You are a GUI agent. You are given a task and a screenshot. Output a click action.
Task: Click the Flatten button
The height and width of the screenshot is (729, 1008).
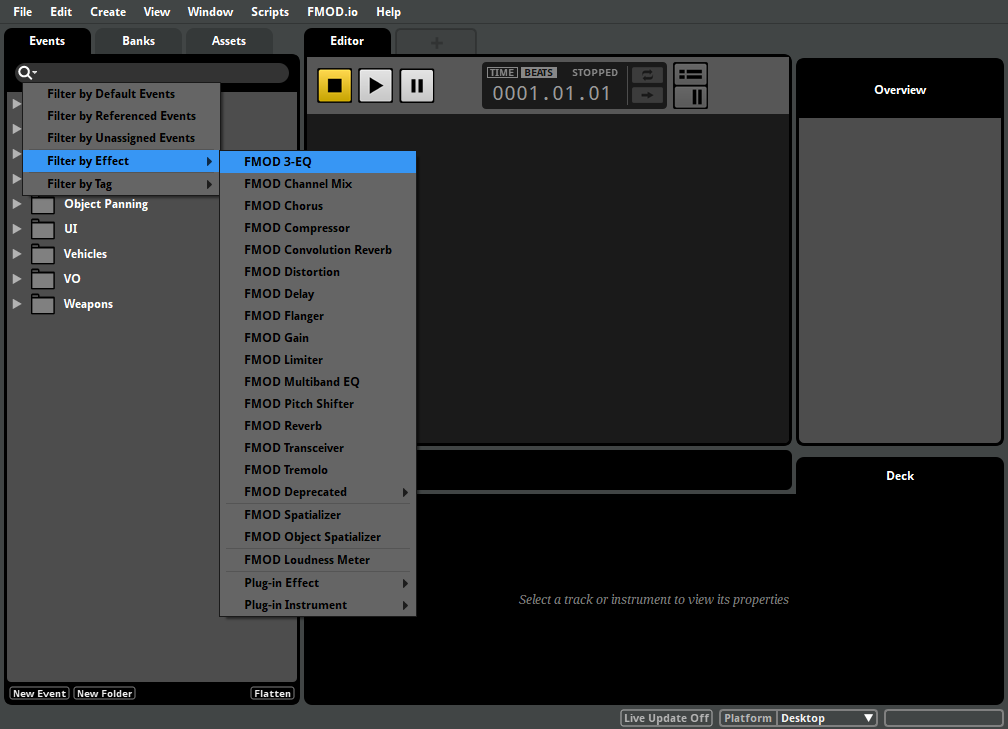[x=273, y=694]
